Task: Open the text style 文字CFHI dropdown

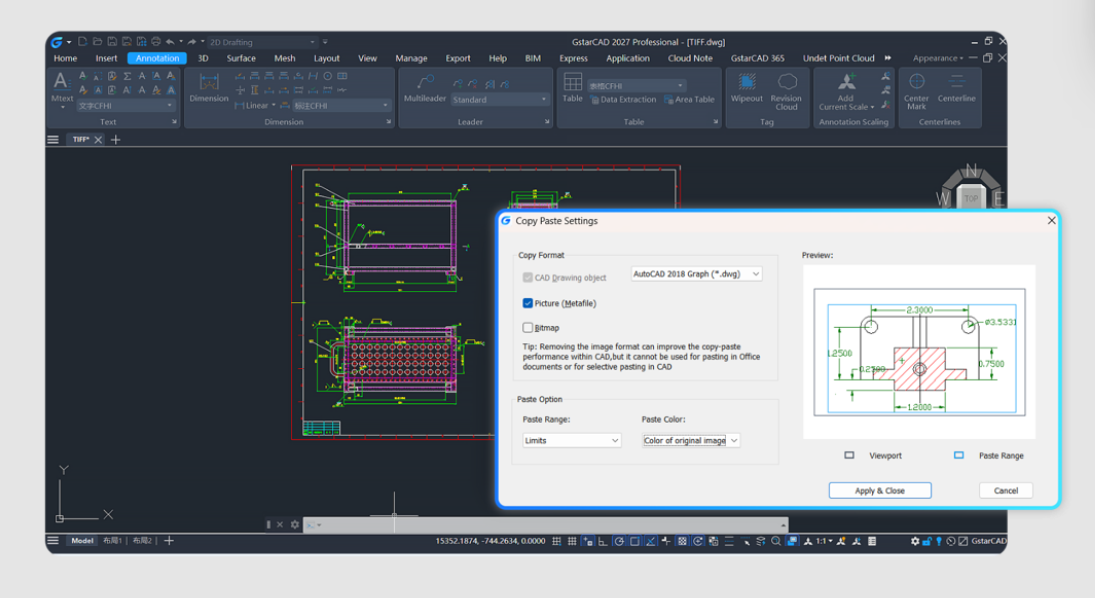Action: [125, 105]
